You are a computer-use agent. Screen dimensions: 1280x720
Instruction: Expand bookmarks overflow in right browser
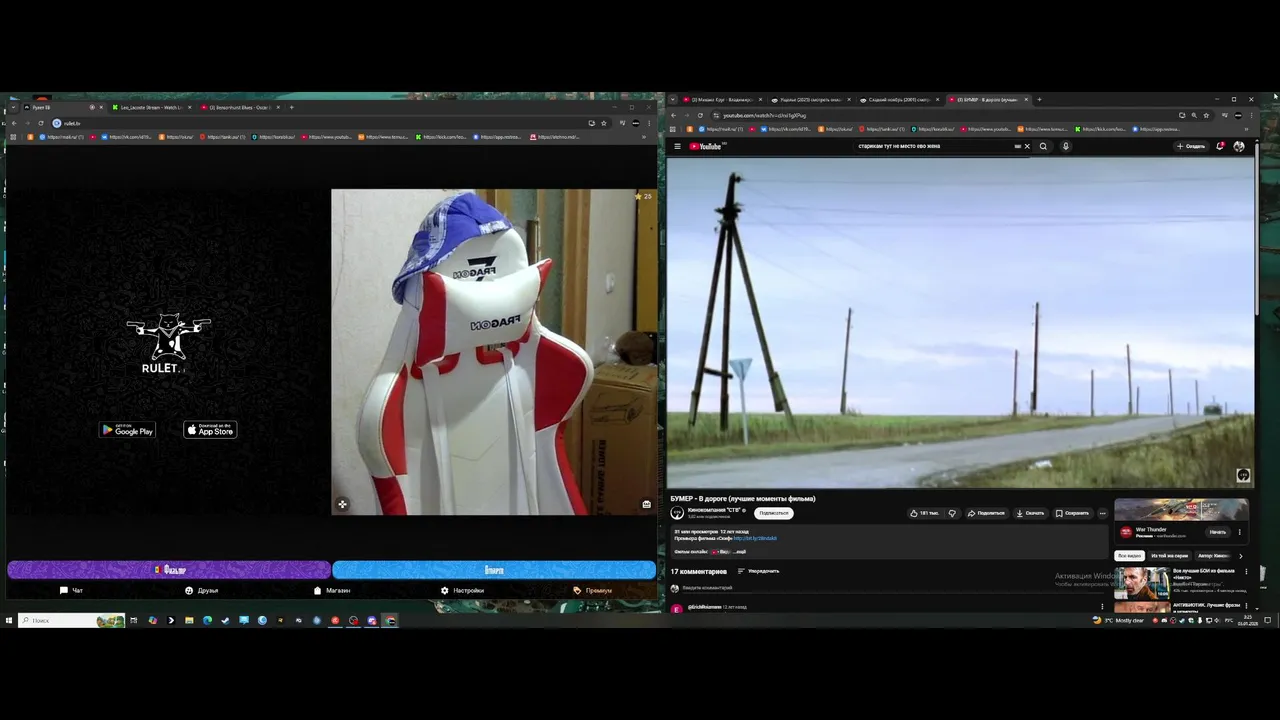(1248, 129)
